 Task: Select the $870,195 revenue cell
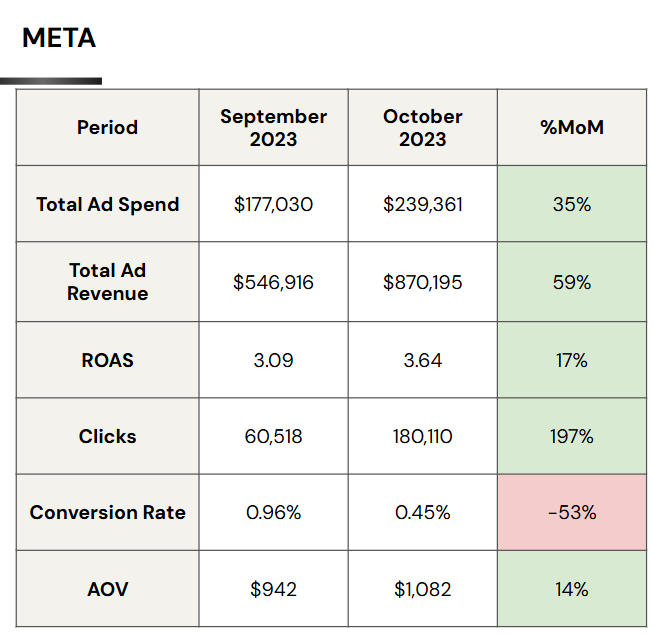click(423, 282)
